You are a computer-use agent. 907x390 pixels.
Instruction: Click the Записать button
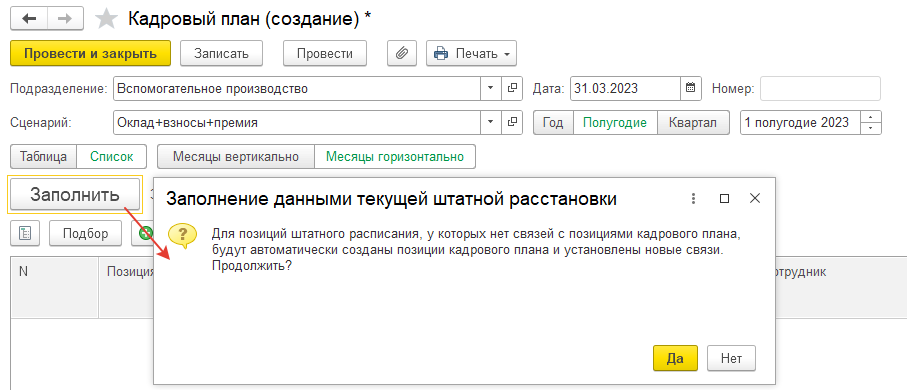[x=222, y=54]
